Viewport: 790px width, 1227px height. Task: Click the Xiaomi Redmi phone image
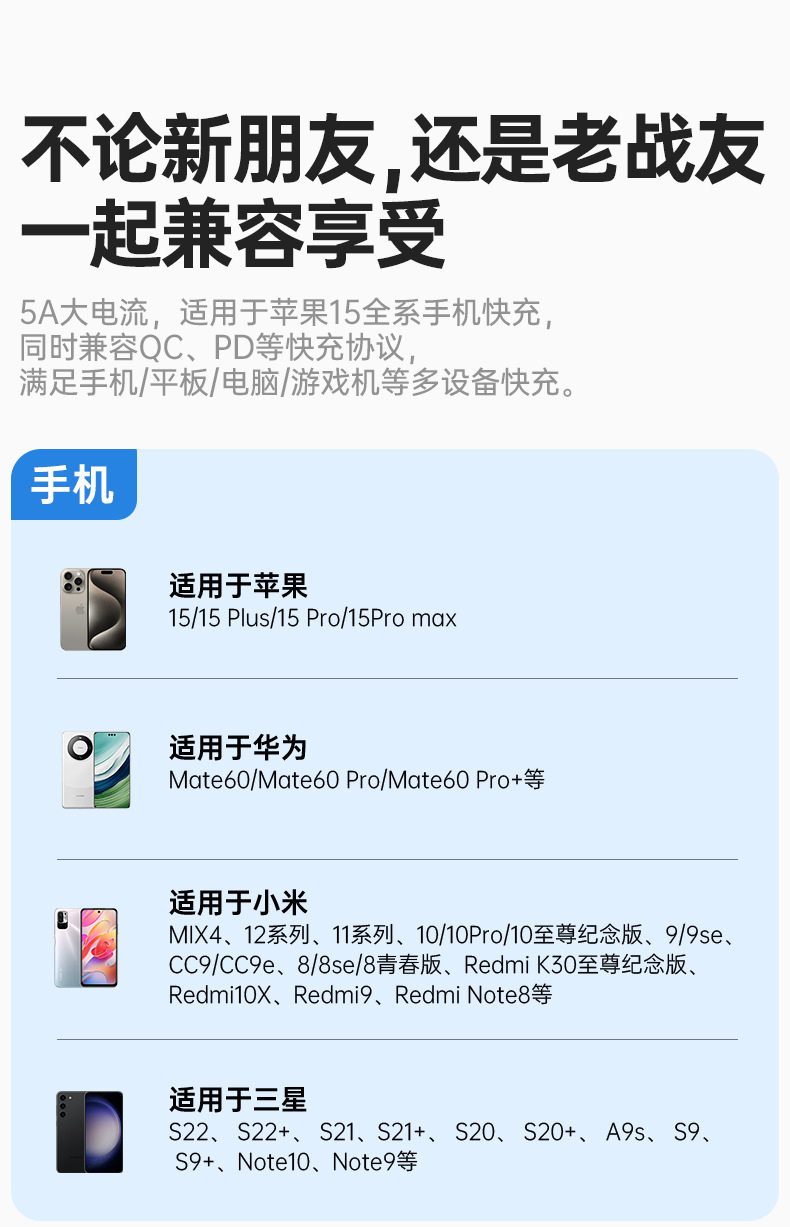pos(86,948)
